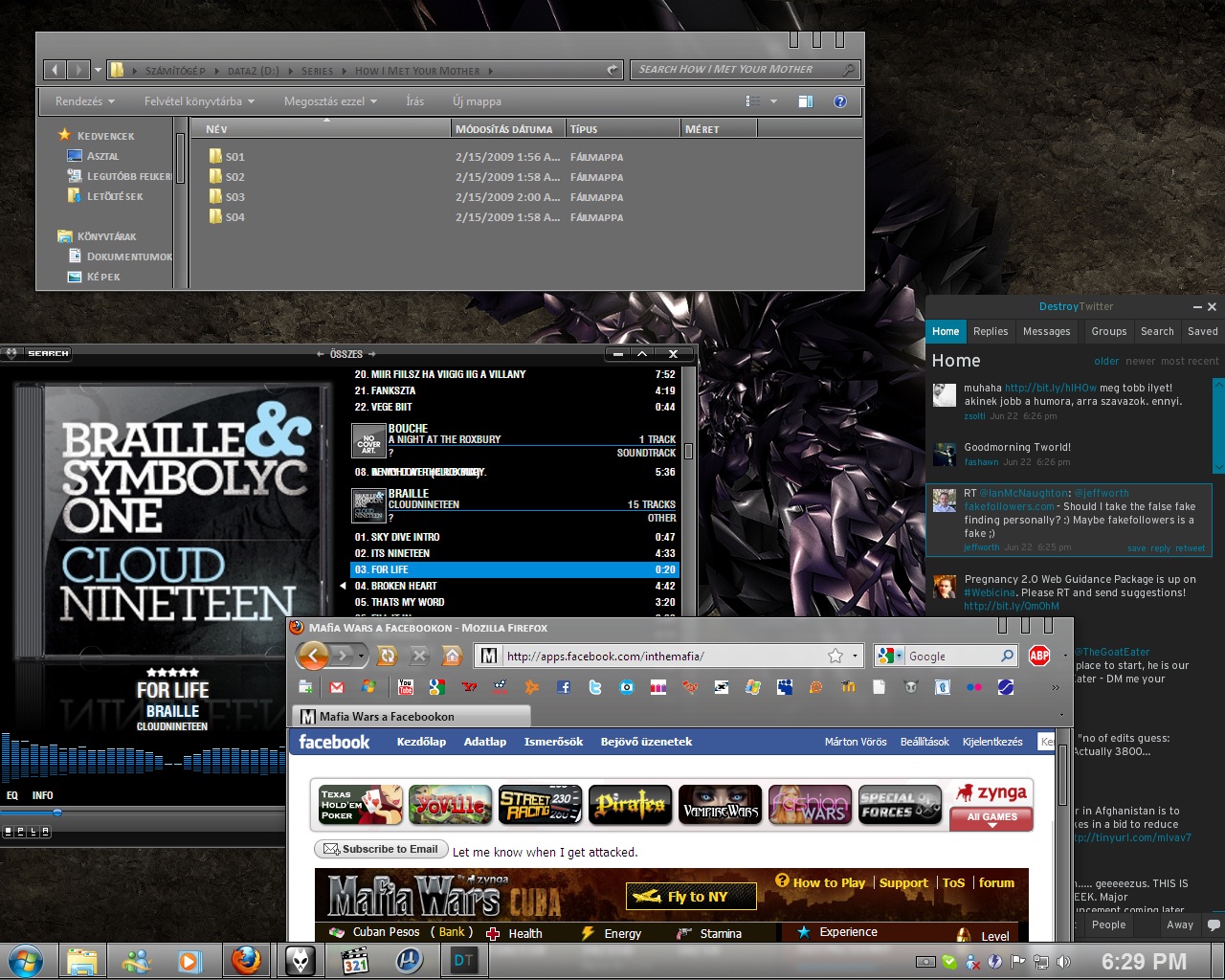1225x980 pixels.
Task: Click the Google search magnifier icon
Action: click(x=1007, y=656)
